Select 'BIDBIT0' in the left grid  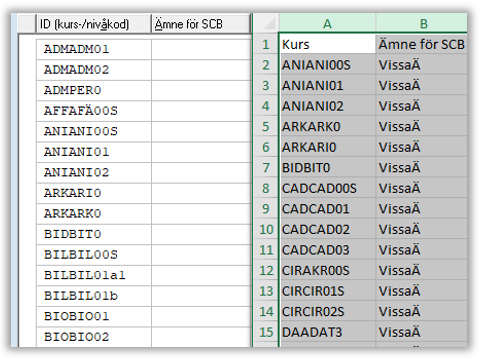tap(94, 234)
